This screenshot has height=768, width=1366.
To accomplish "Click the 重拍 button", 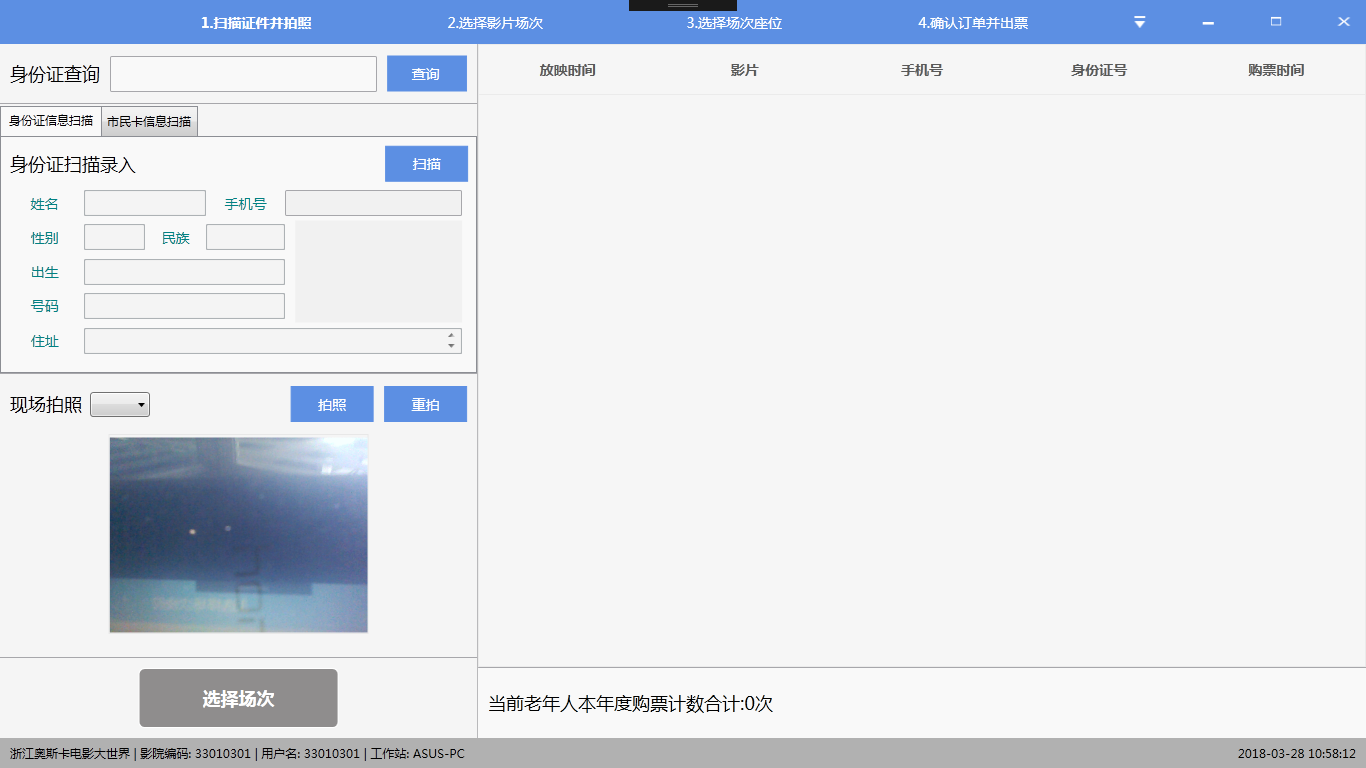I will click(425, 404).
